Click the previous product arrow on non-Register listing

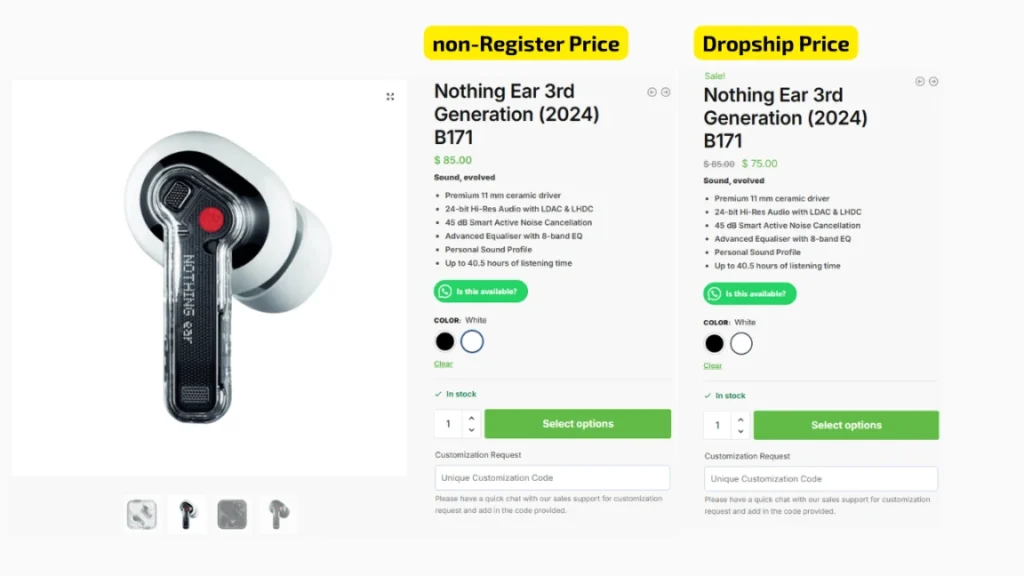click(652, 91)
